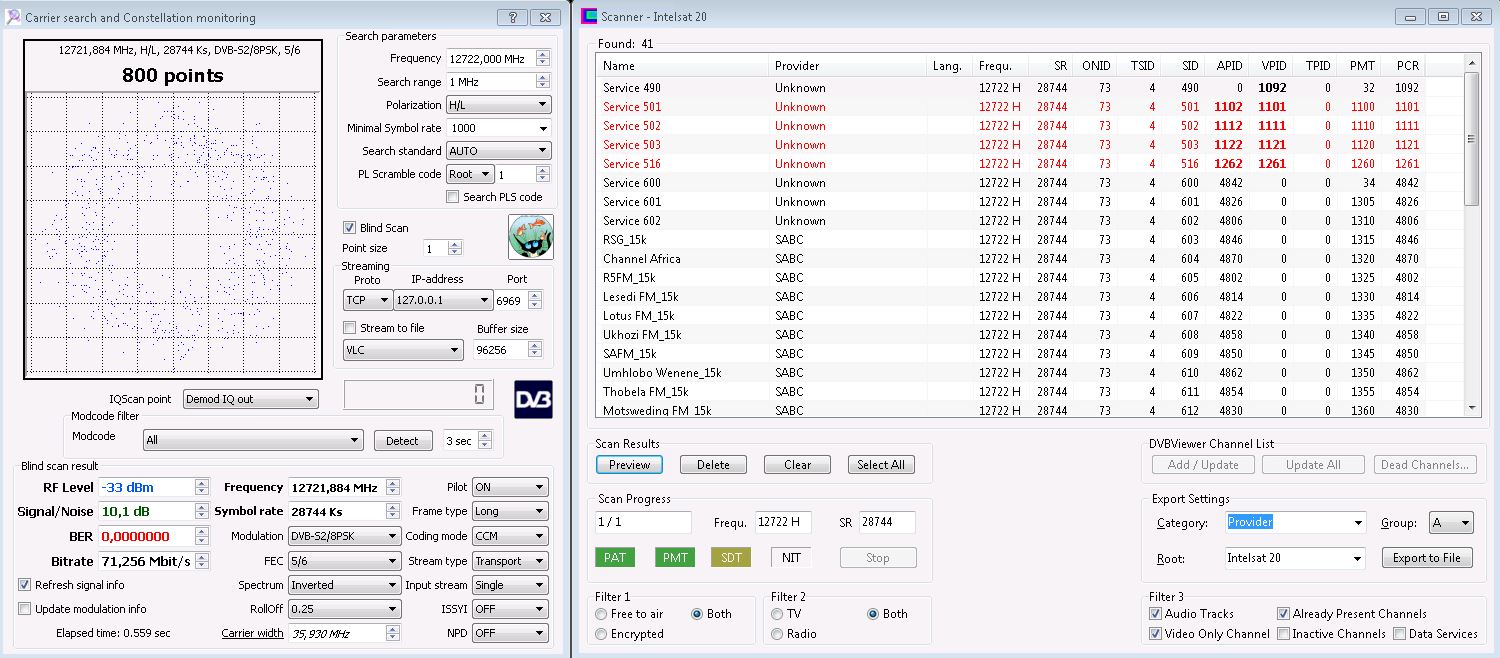The image size is (1500, 658).
Task: Select the Channel Africa row
Action: (x=1030, y=259)
